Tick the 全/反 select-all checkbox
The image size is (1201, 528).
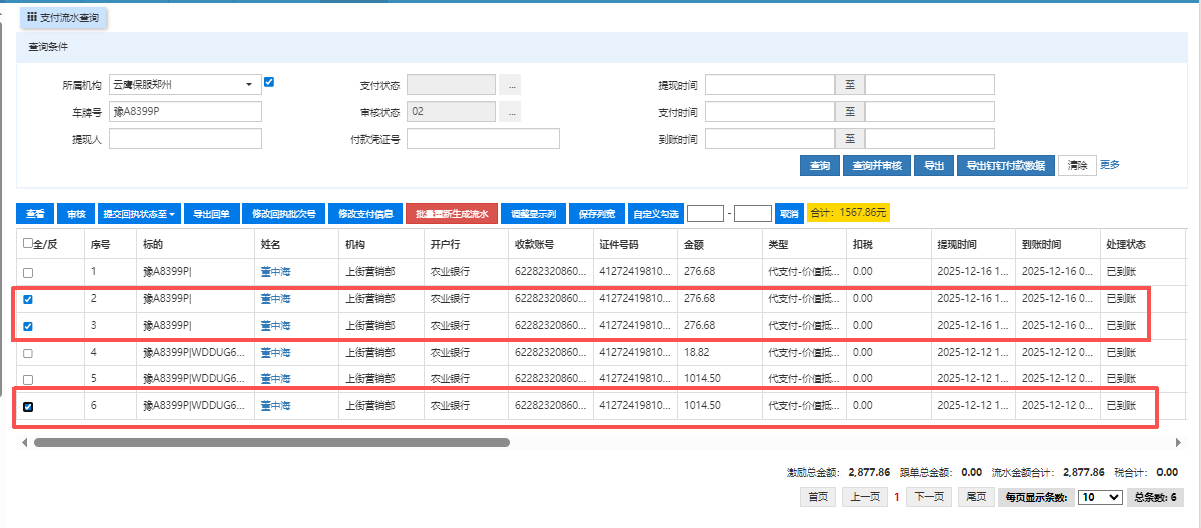click(28, 244)
